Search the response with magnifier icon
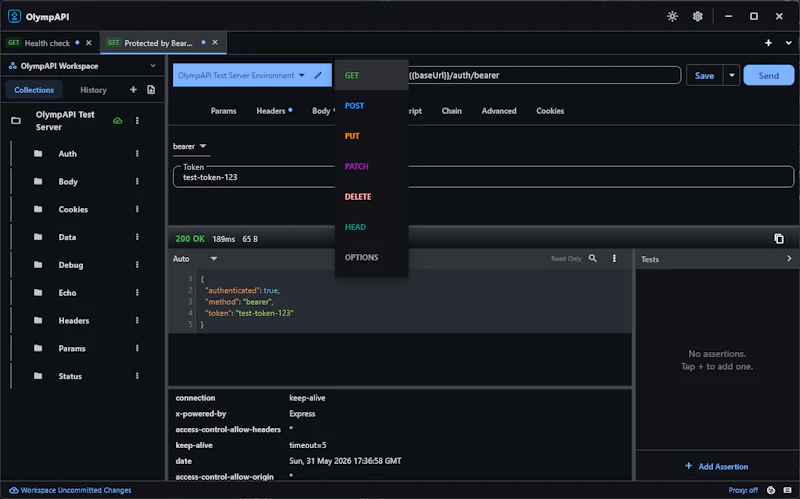Viewport: 800px width, 499px height. coord(592,258)
